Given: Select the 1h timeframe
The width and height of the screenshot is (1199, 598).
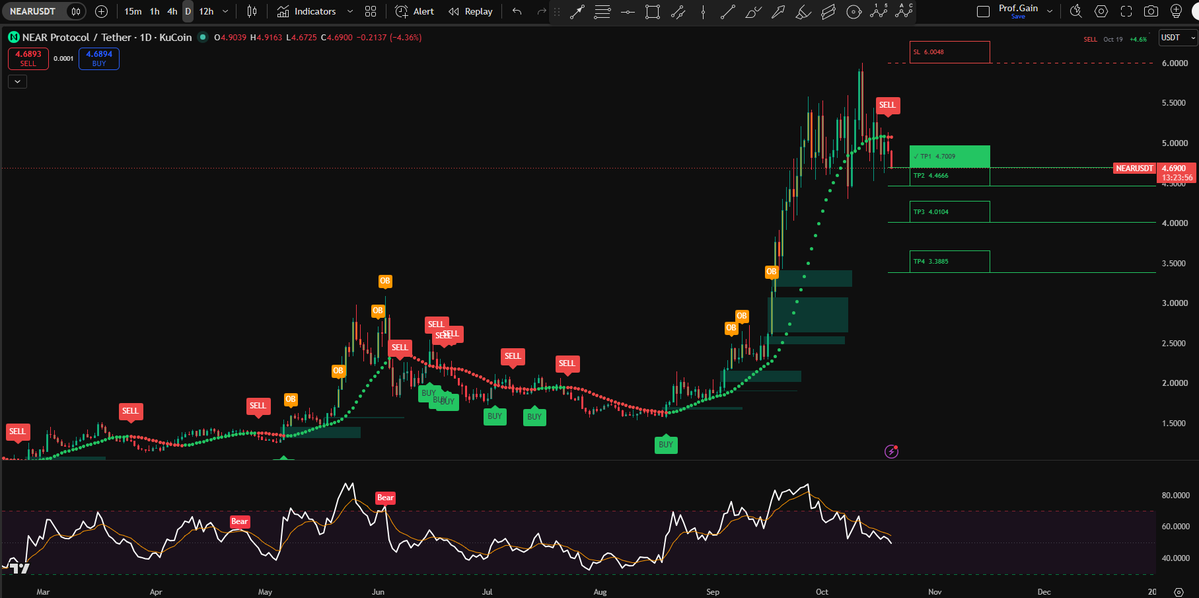Looking at the screenshot, I should 155,11.
